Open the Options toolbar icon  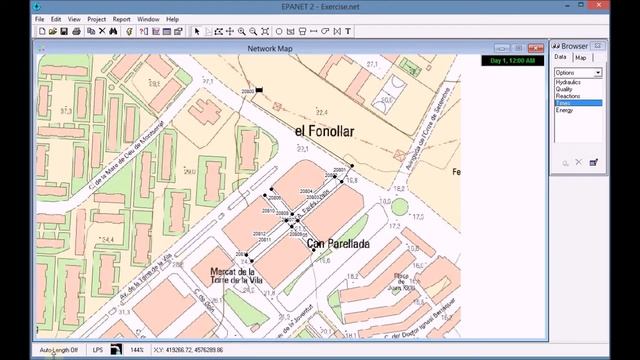click(x=178, y=31)
